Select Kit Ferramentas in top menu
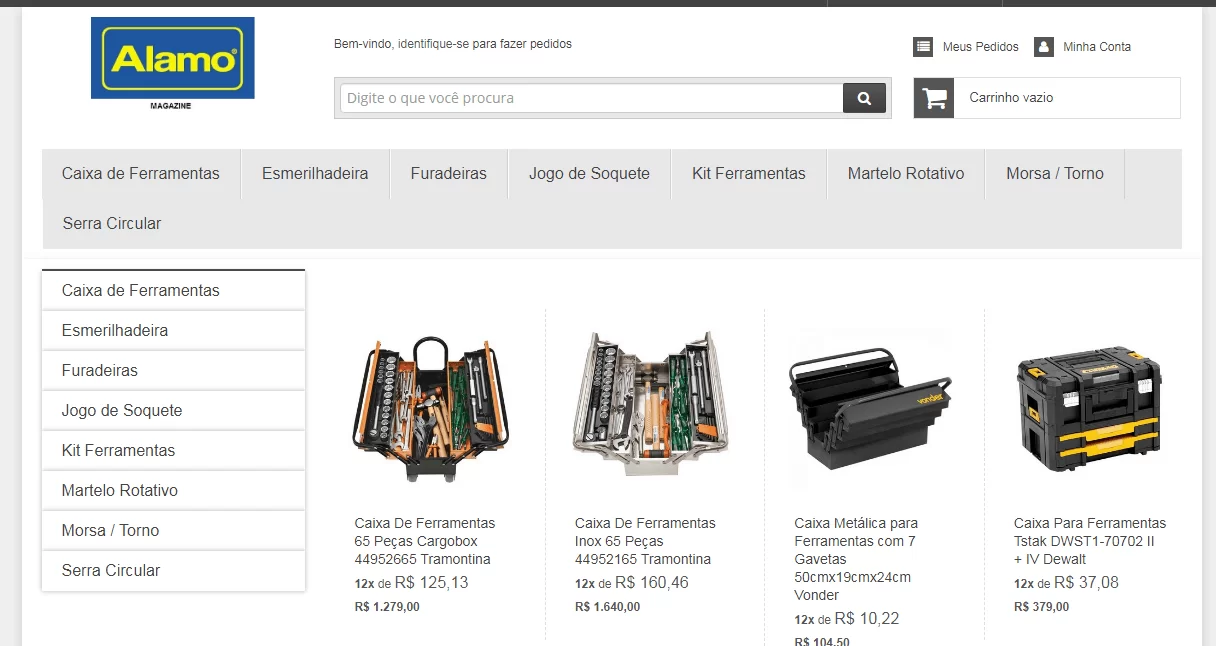This screenshot has height=646, width=1216. coord(749,174)
